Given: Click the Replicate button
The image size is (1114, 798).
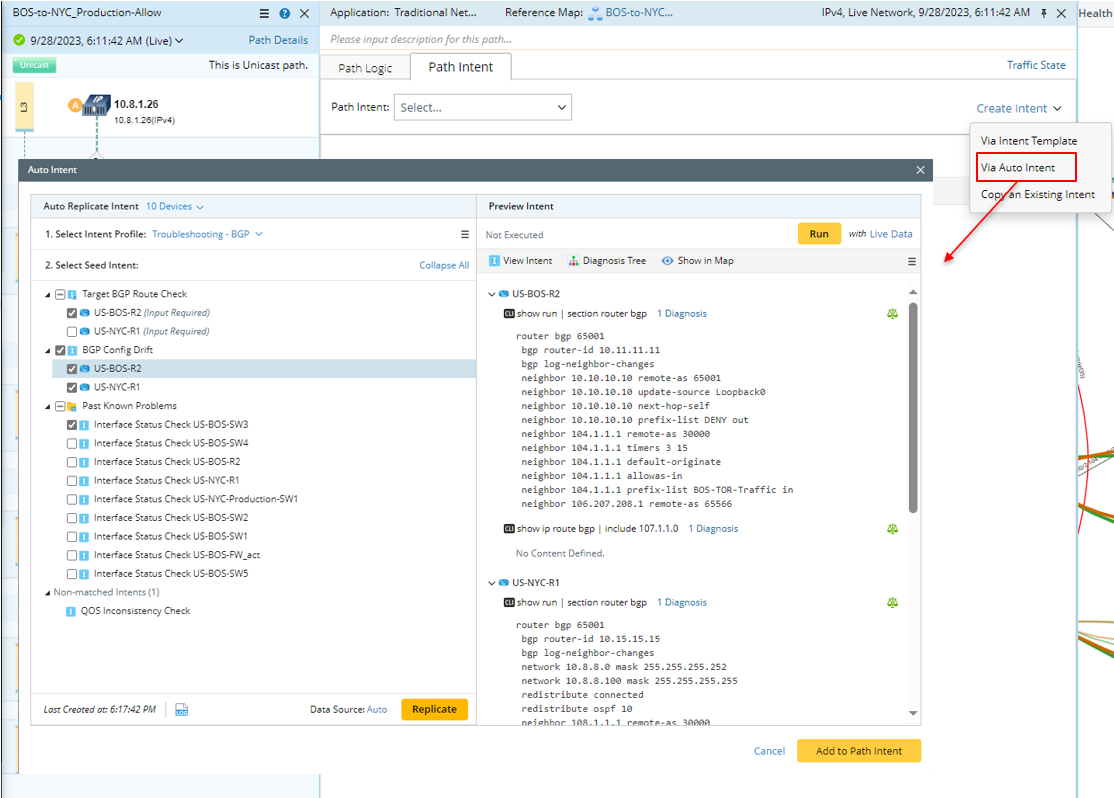Looking at the screenshot, I should click(434, 708).
